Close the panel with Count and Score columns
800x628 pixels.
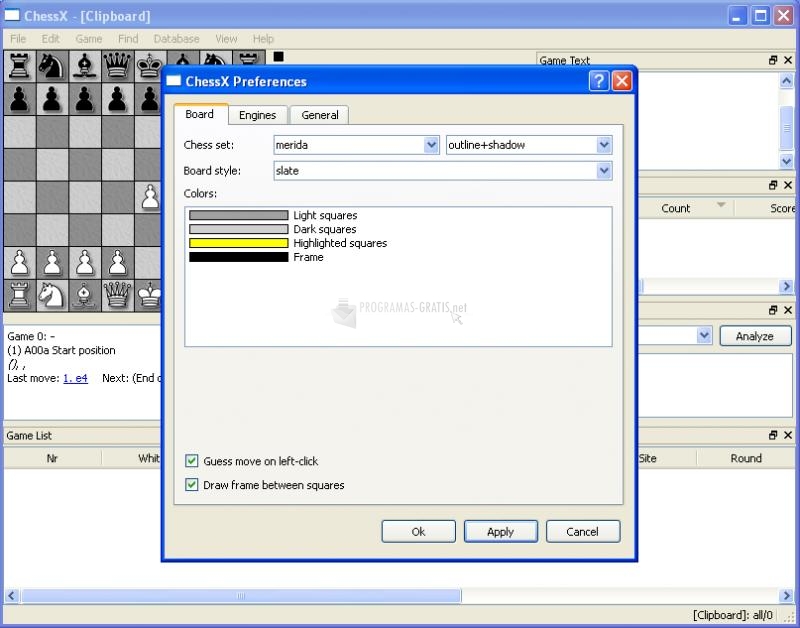pyautogui.click(x=788, y=185)
